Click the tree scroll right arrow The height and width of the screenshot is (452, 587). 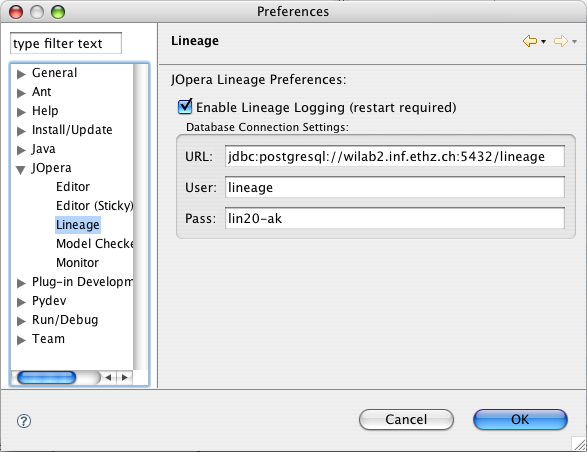pos(125,377)
